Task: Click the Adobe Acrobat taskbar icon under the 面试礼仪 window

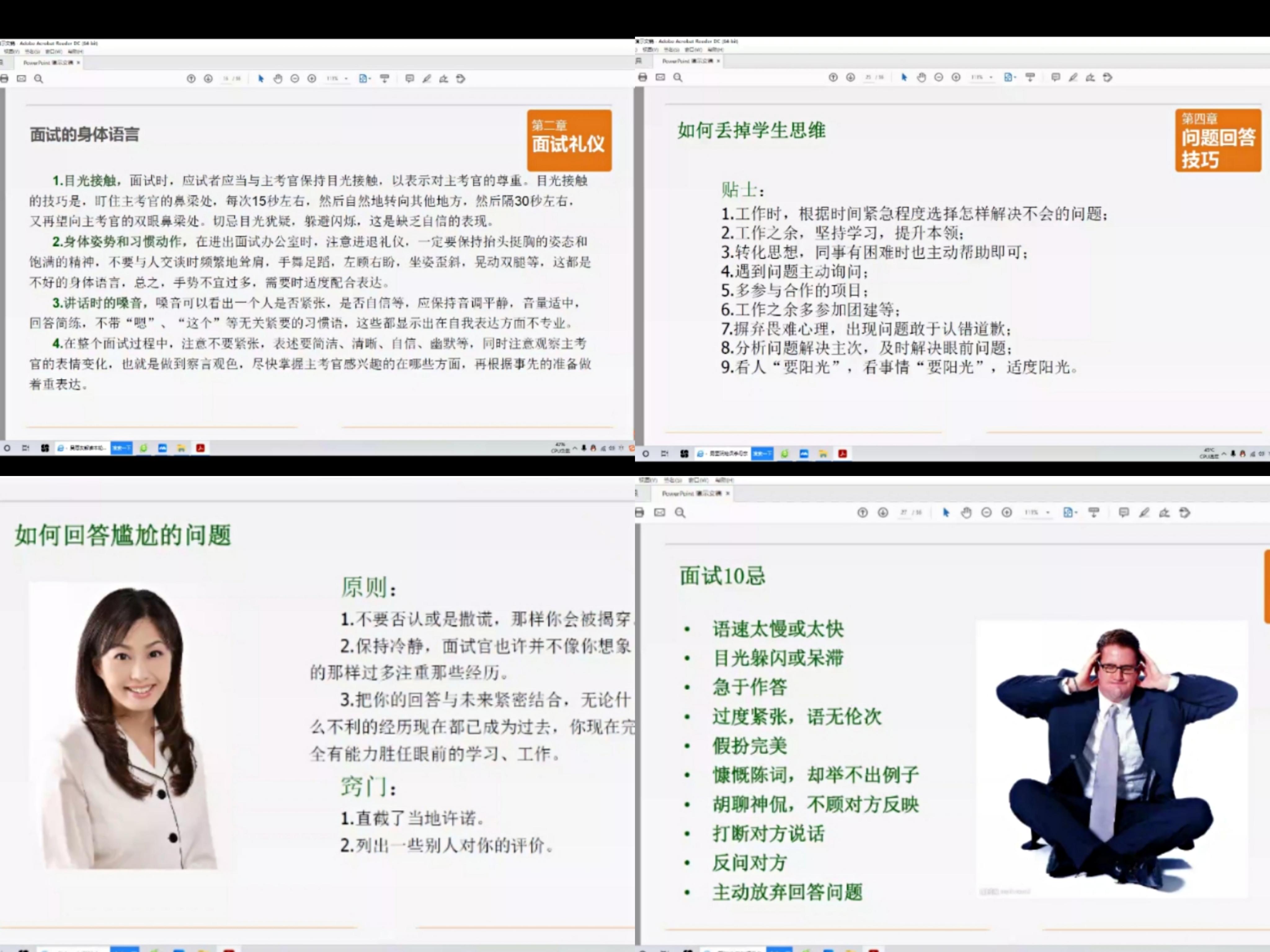Action: pos(200,448)
